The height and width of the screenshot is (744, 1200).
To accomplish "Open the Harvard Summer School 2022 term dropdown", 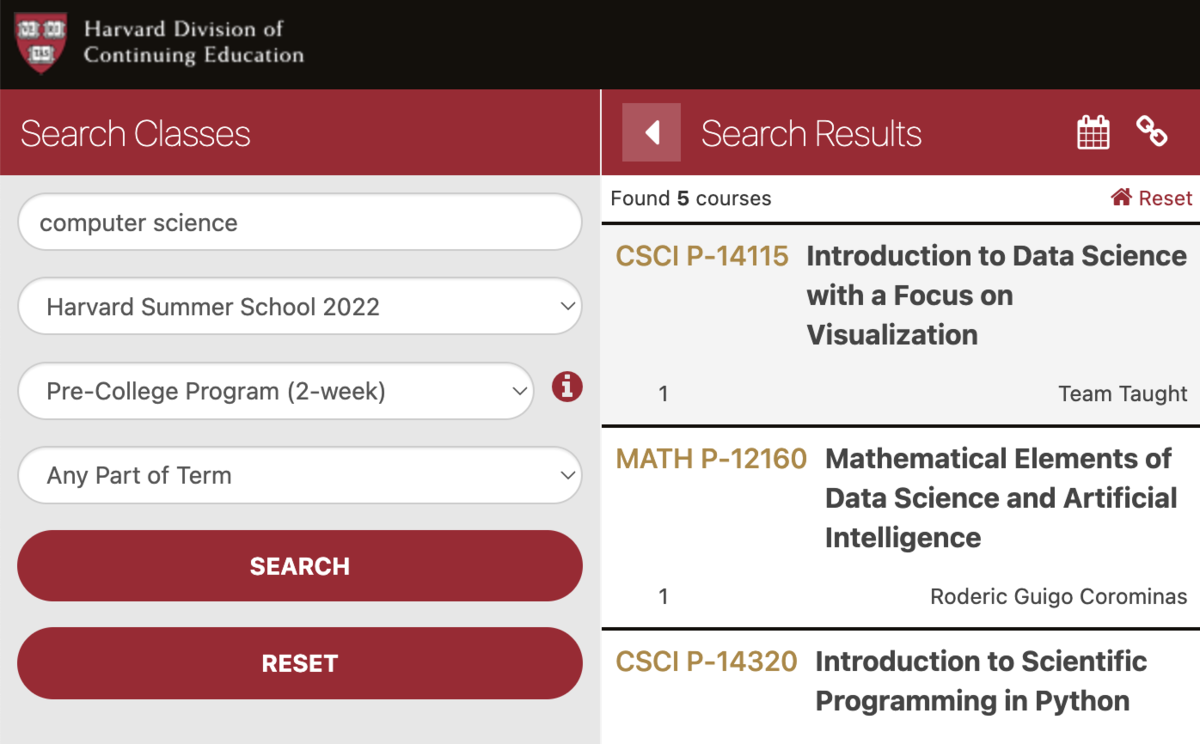I will click(299, 306).
